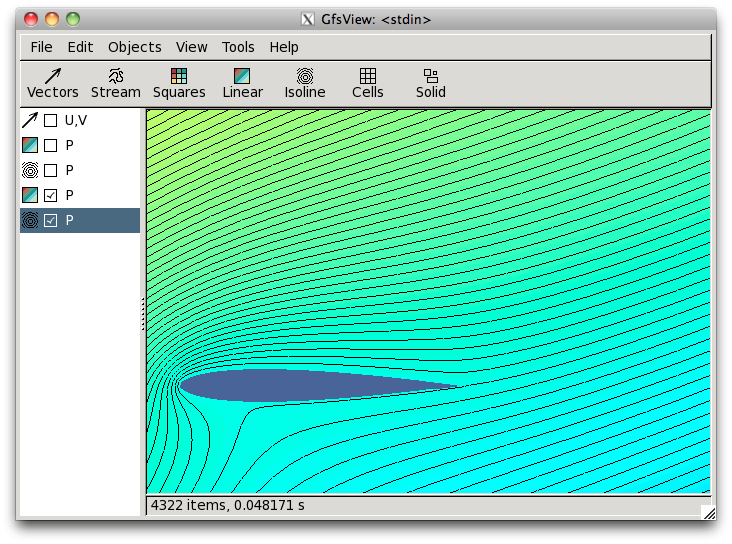The image size is (732, 544).
Task: Open the Objects menu
Action: pyautogui.click(x=135, y=47)
